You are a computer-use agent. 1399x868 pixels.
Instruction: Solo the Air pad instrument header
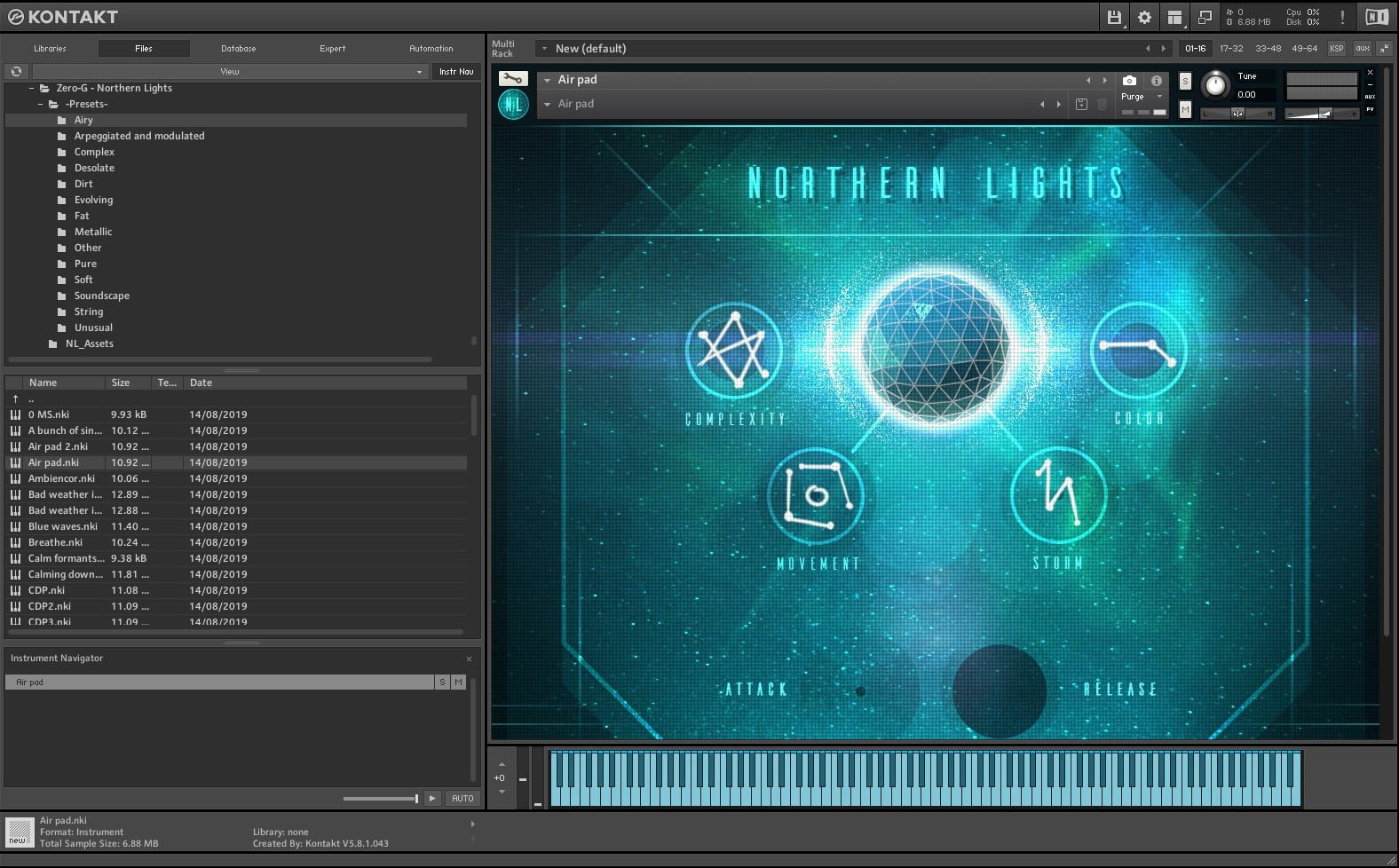coord(1185,81)
